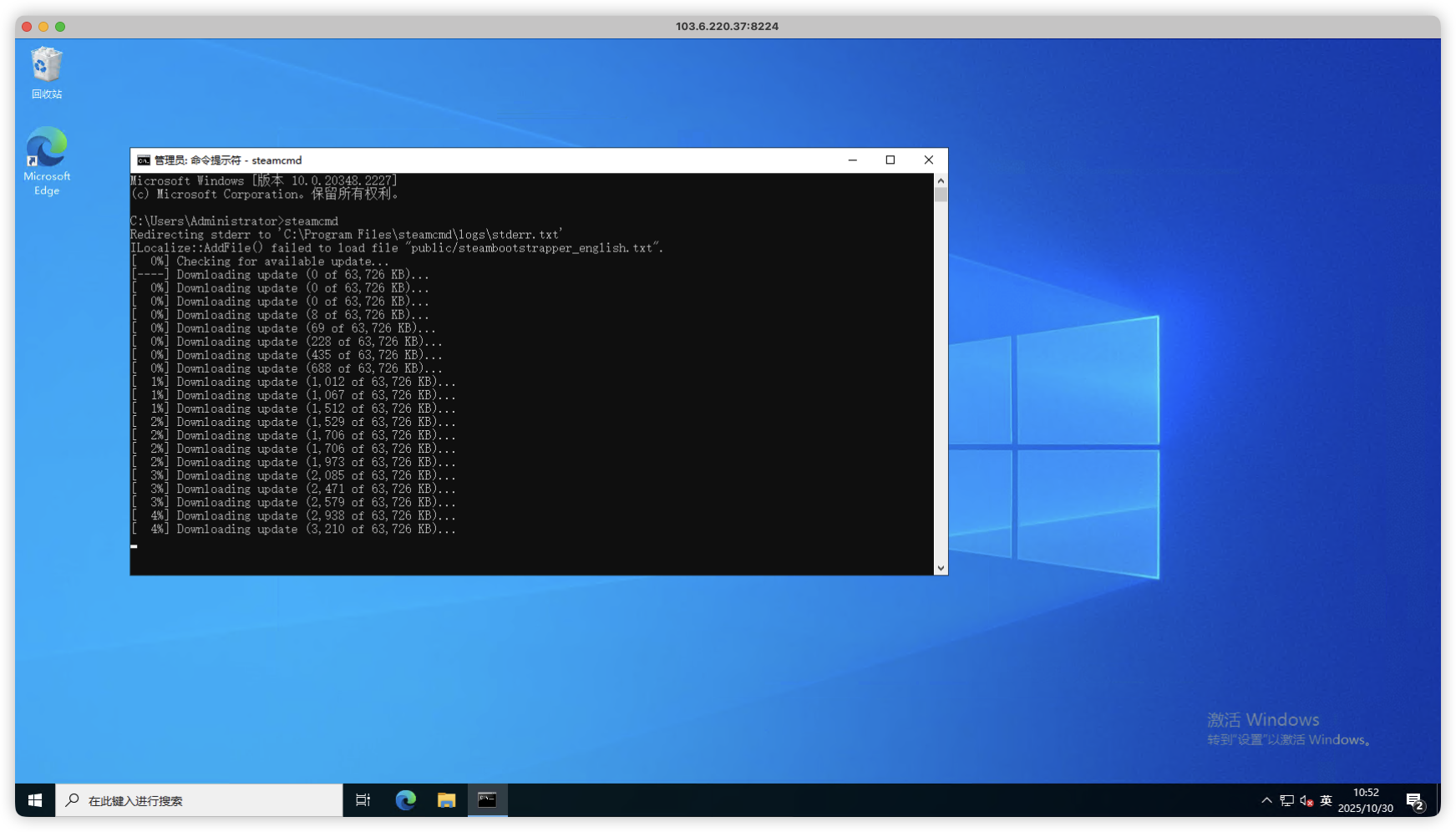
Task: Click the taskbar search box
Action: [200, 800]
